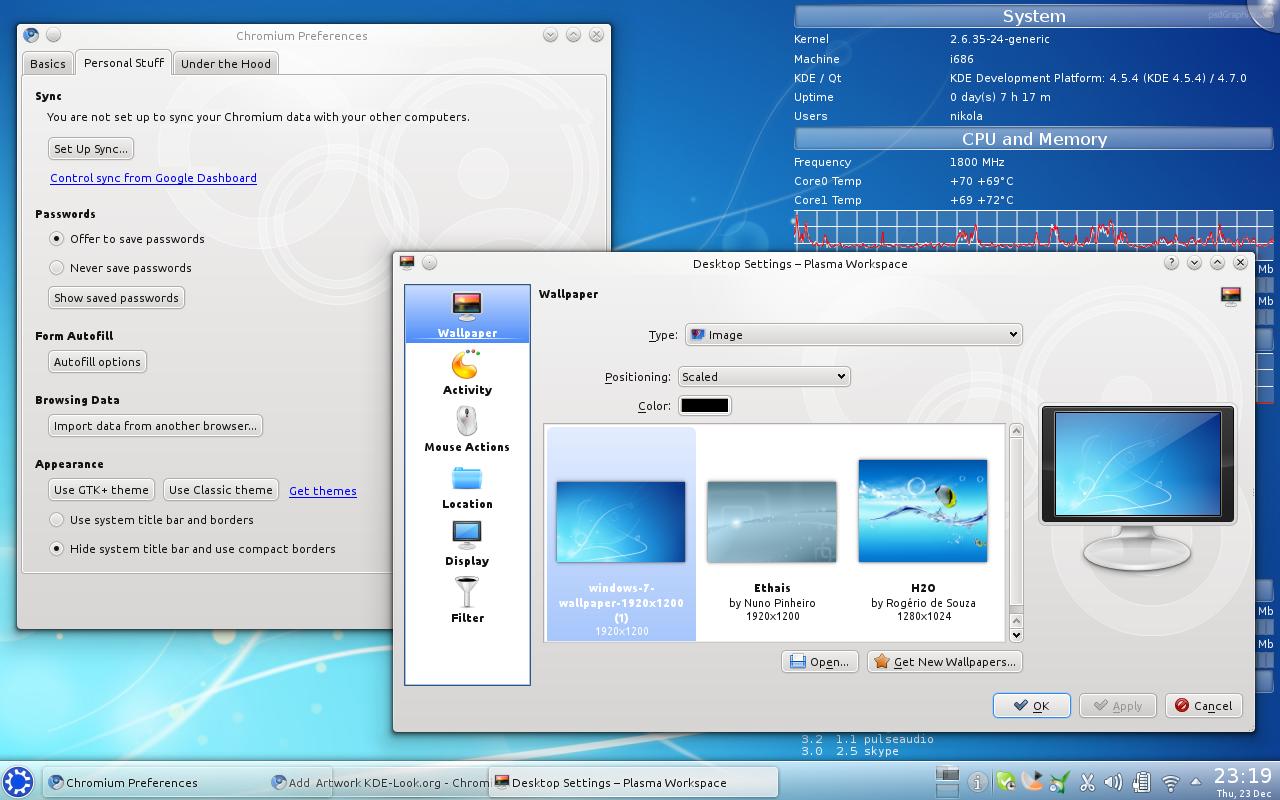Switch to Desktop Settings taskbar entry
The width and height of the screenshot is (1280, 800).
coord(634,782)
